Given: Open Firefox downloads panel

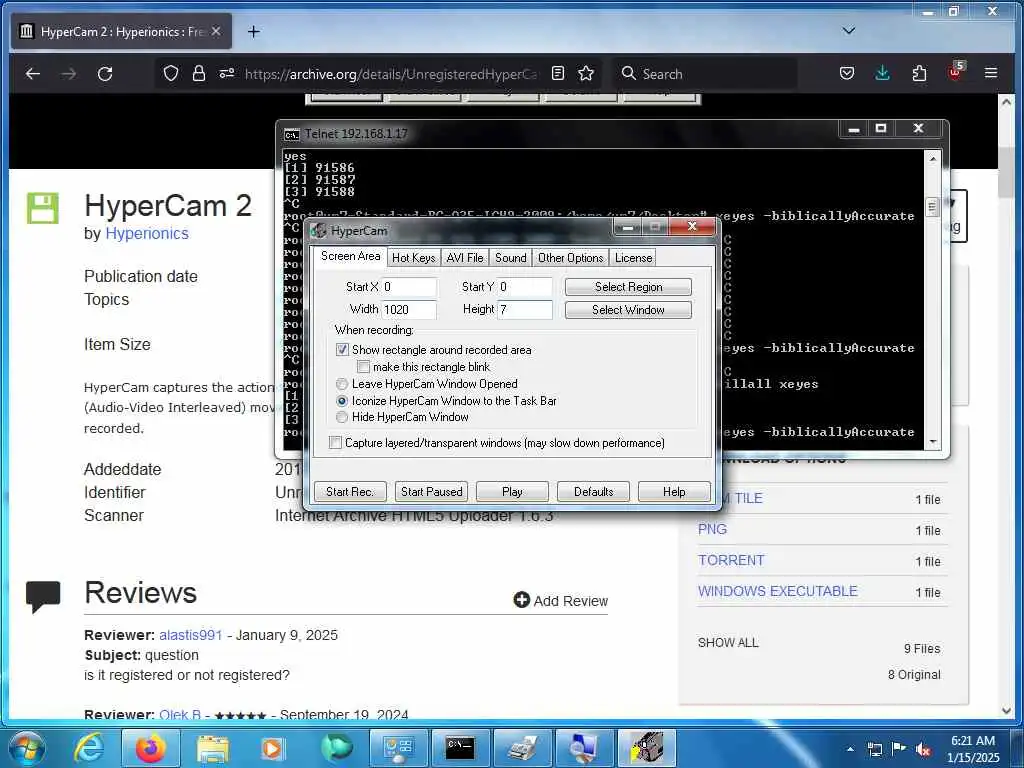Looking at the screenshot, I should pyautogui.click(x=882, y=72).
